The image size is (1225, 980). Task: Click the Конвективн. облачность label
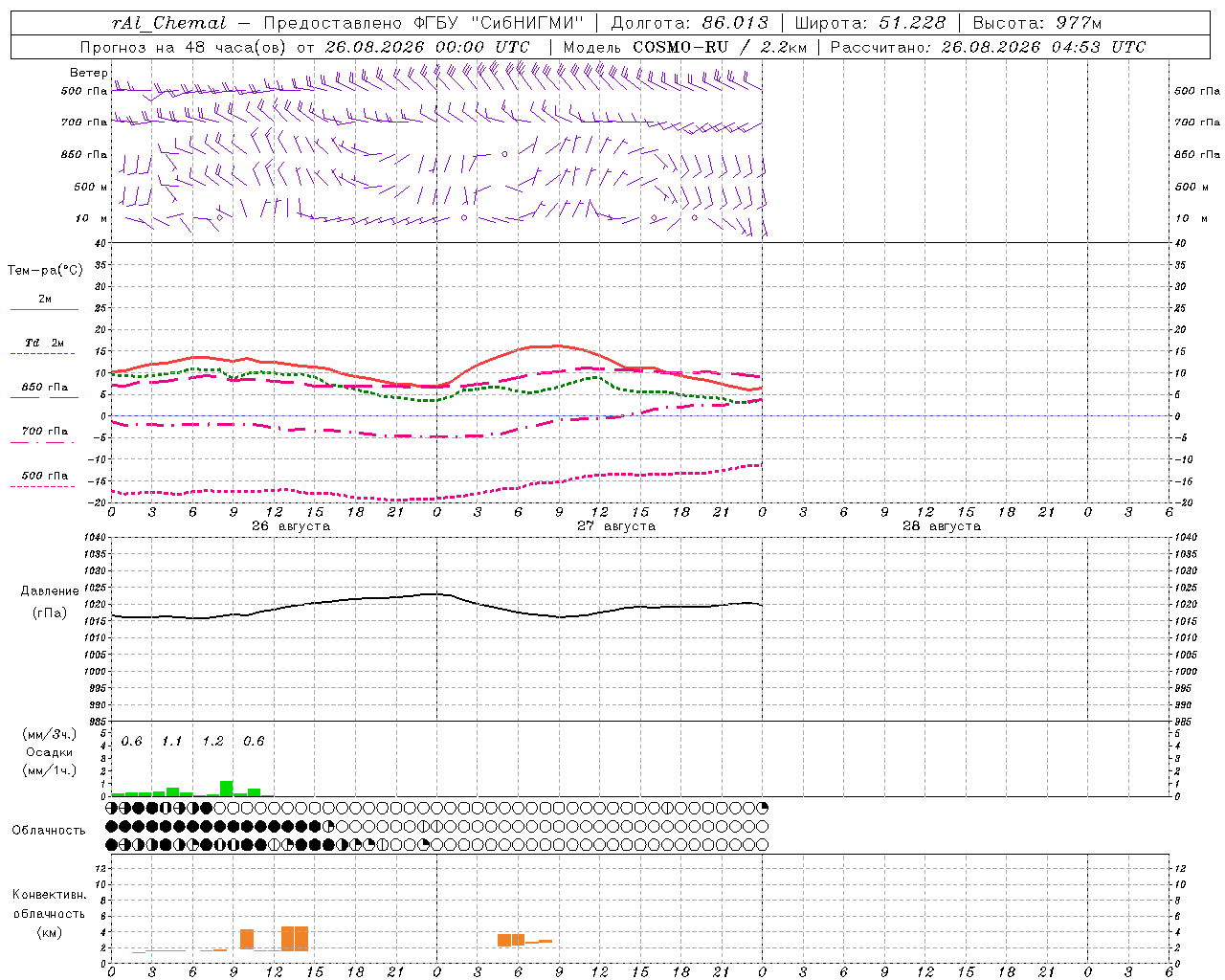pos(49,913)
